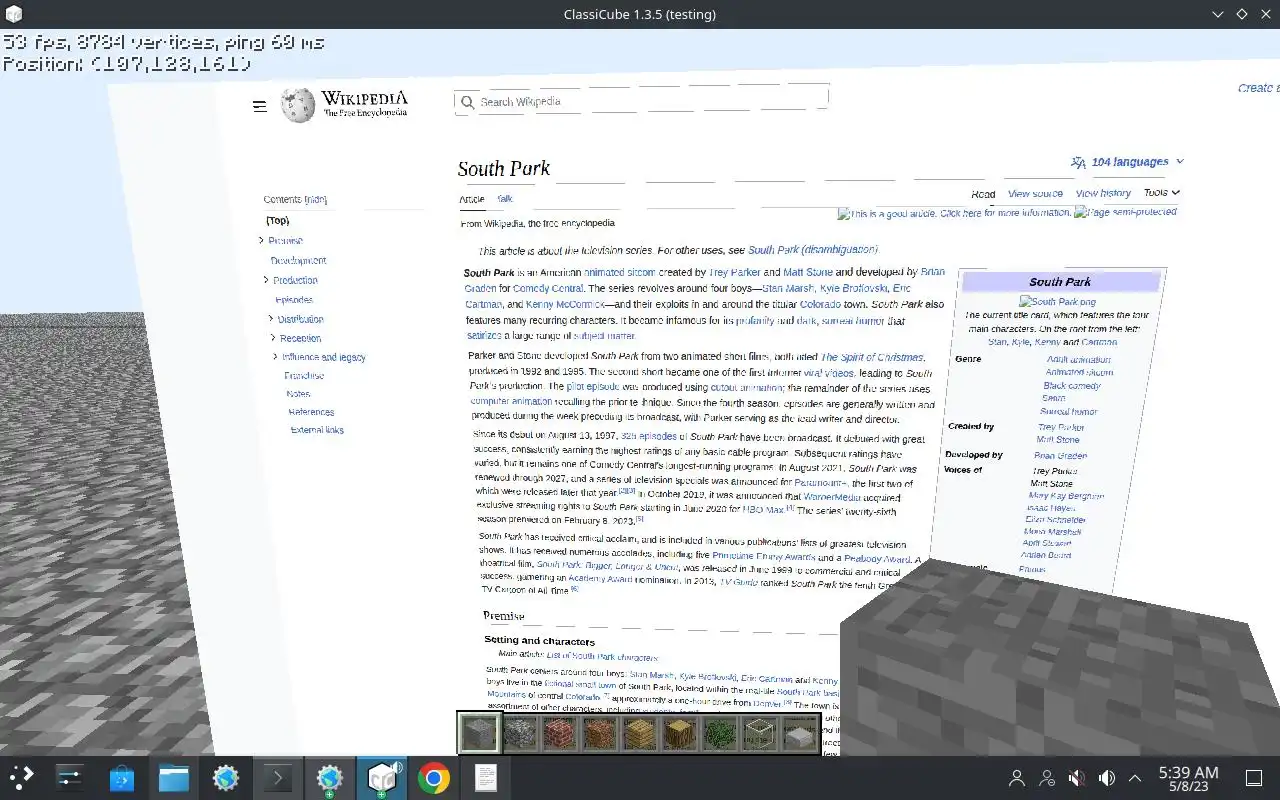This screenshot has height=800, width=1280.
Task: Toggle the muted speaker tray icon
Action: point(1077,778)
